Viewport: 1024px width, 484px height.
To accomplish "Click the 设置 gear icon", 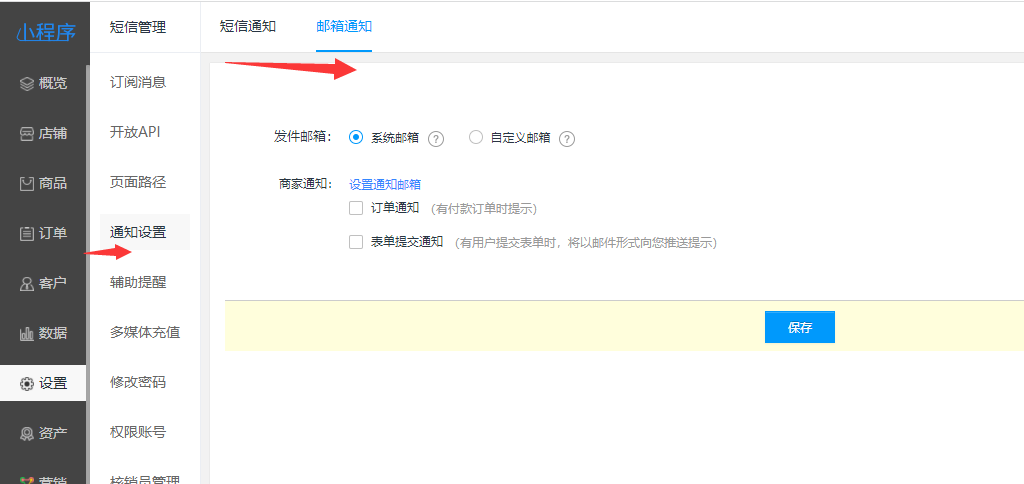I will point(26,383).
